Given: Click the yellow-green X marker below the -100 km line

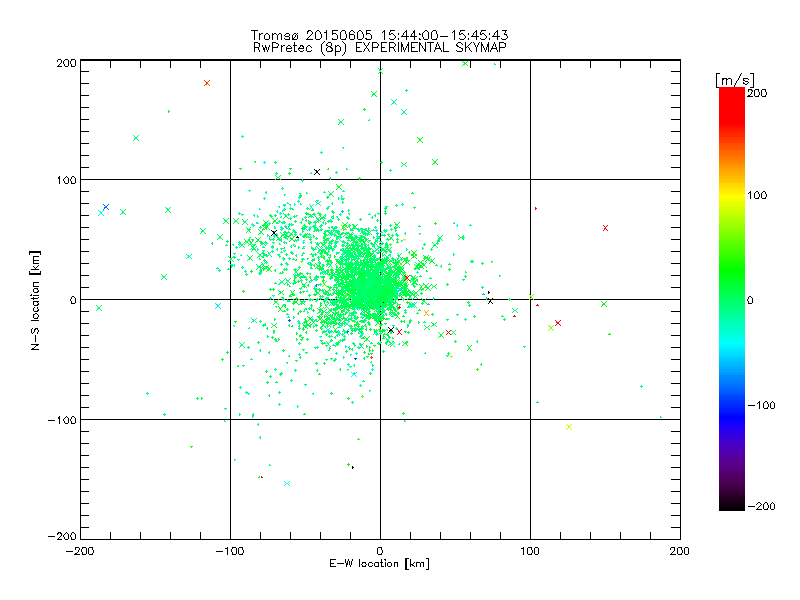Looking at the screenshot, I should coord(569,427).
